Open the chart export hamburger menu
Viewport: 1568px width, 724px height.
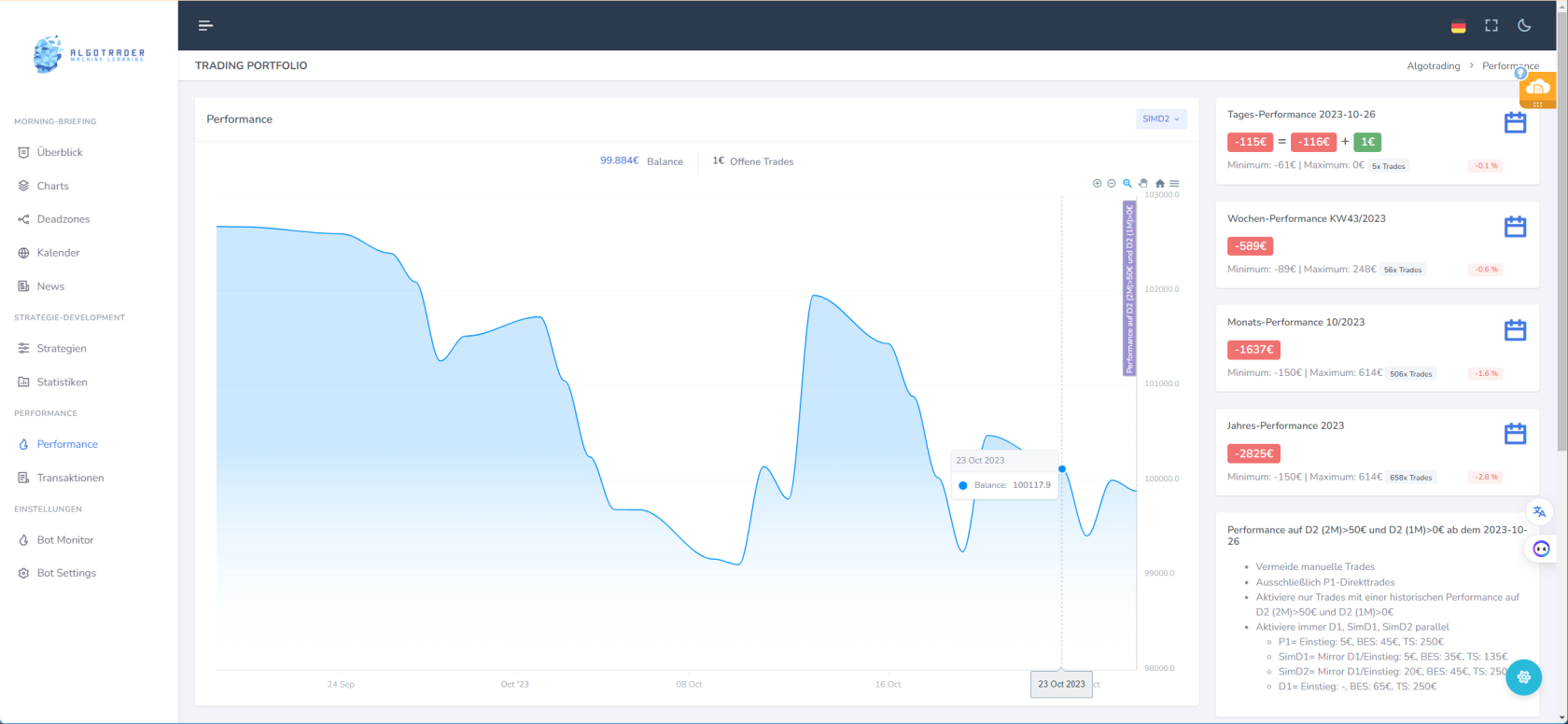click(1174, 184)
